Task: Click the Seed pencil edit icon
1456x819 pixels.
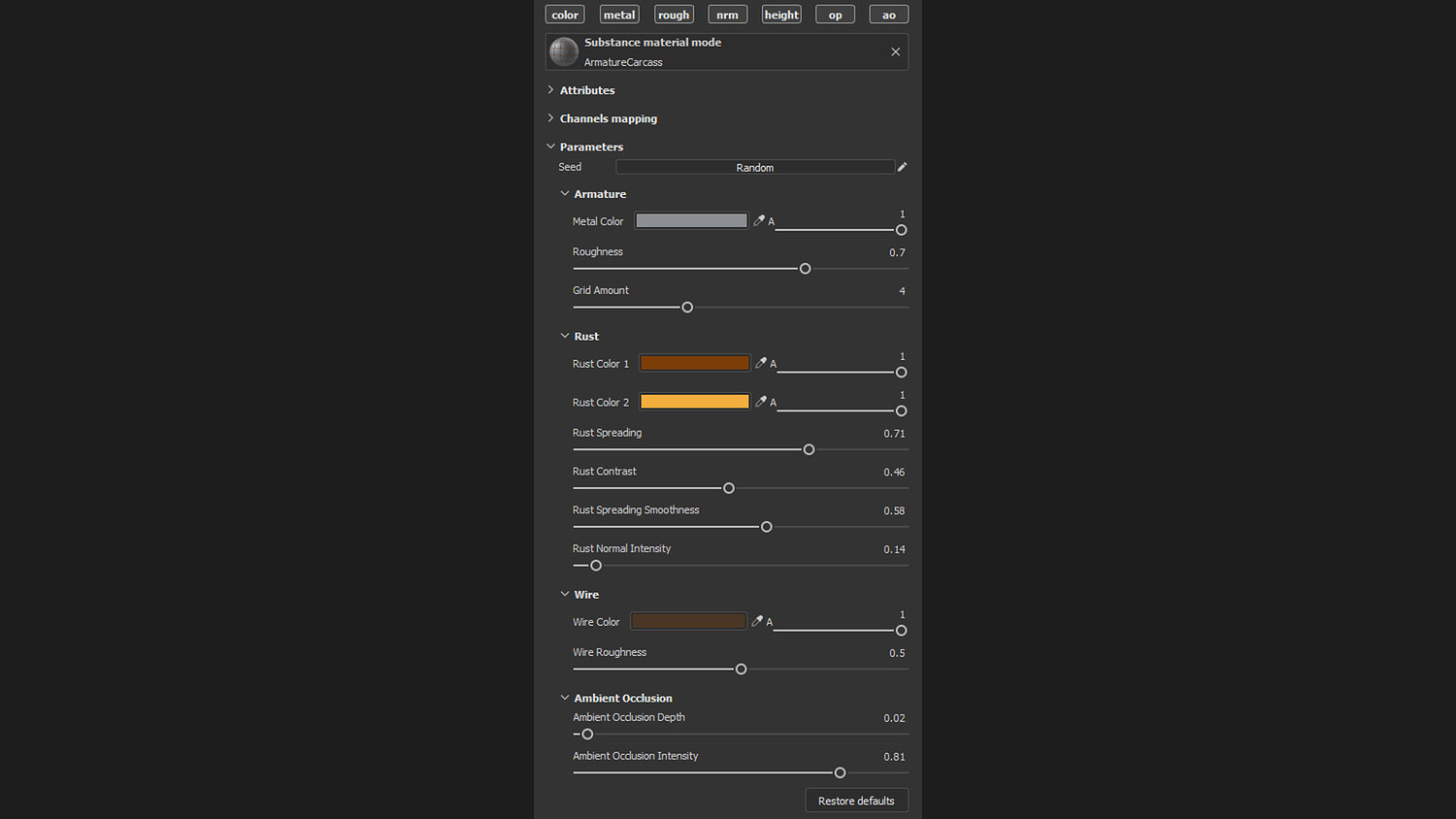Action: (902, 167)
